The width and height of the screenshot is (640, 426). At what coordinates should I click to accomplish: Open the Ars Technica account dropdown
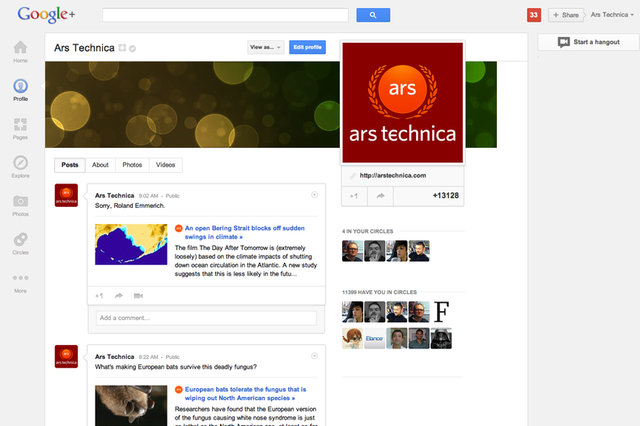(x=612, y=15)
